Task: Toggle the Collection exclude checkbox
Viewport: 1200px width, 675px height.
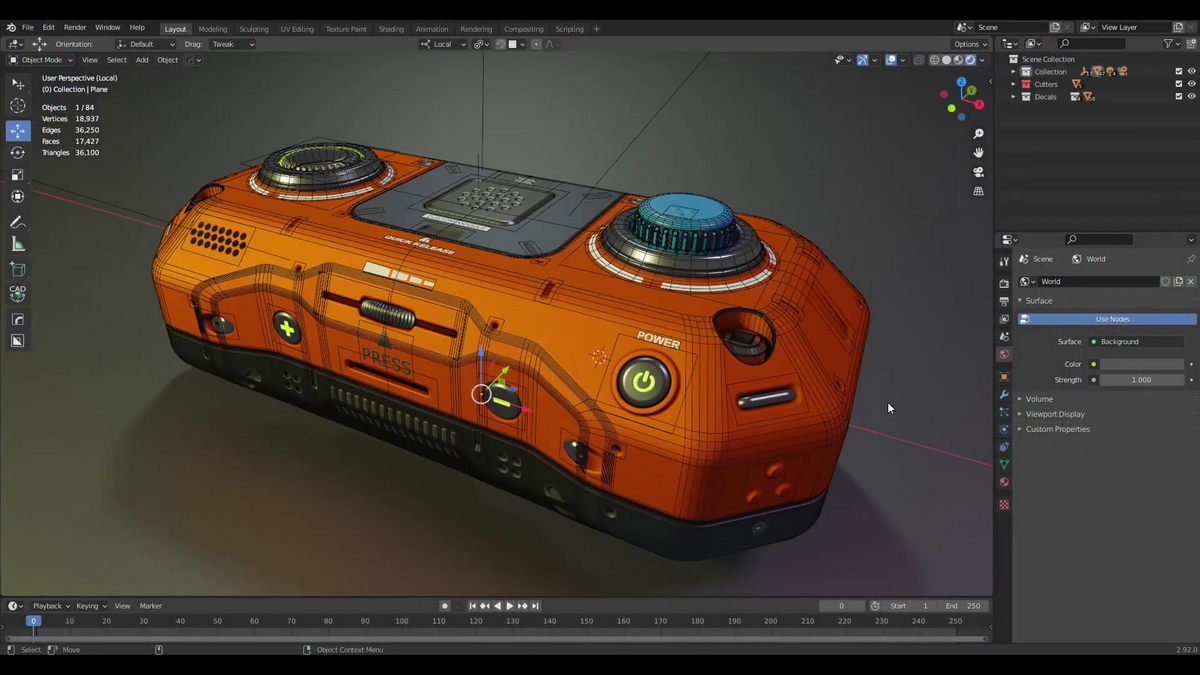Action: coord(1178,72)
